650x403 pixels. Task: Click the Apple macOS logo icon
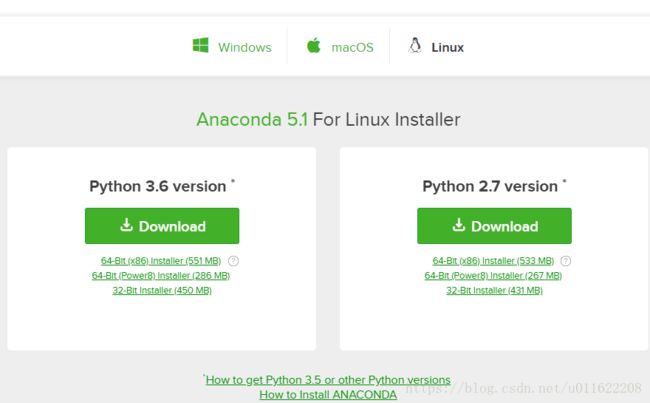click(x=313, y=45)
